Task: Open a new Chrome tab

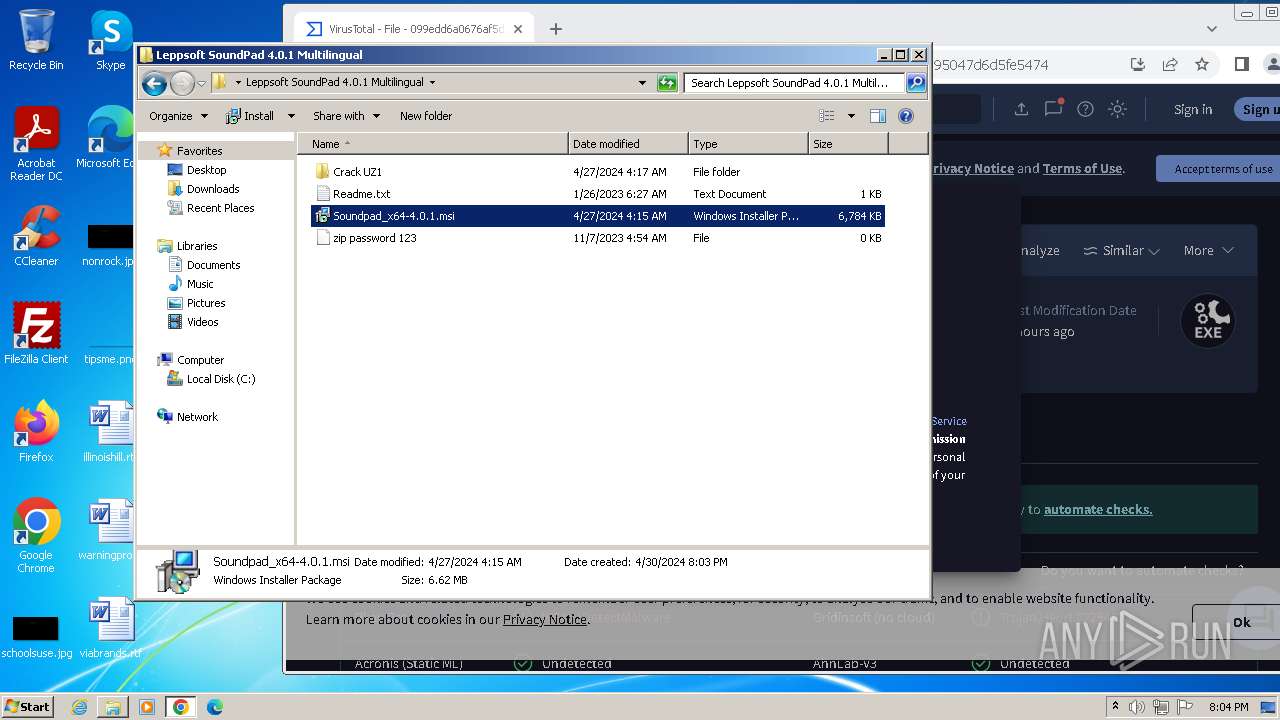Action: 556,29
